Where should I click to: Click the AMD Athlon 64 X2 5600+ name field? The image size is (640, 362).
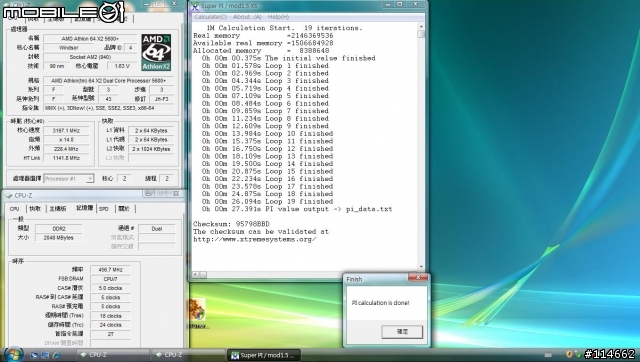click(90, 39)
